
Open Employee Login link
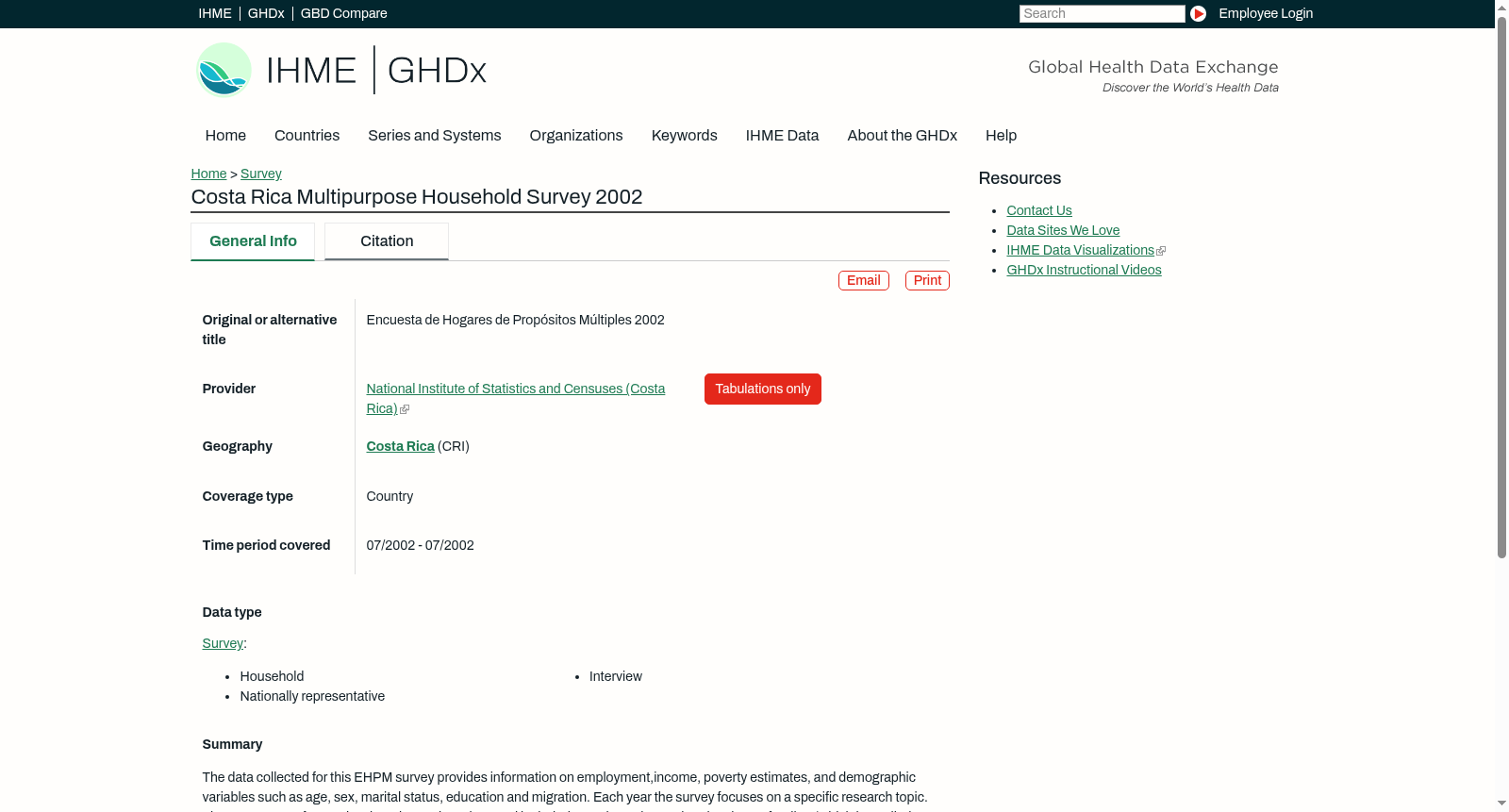pos(1266,13)
